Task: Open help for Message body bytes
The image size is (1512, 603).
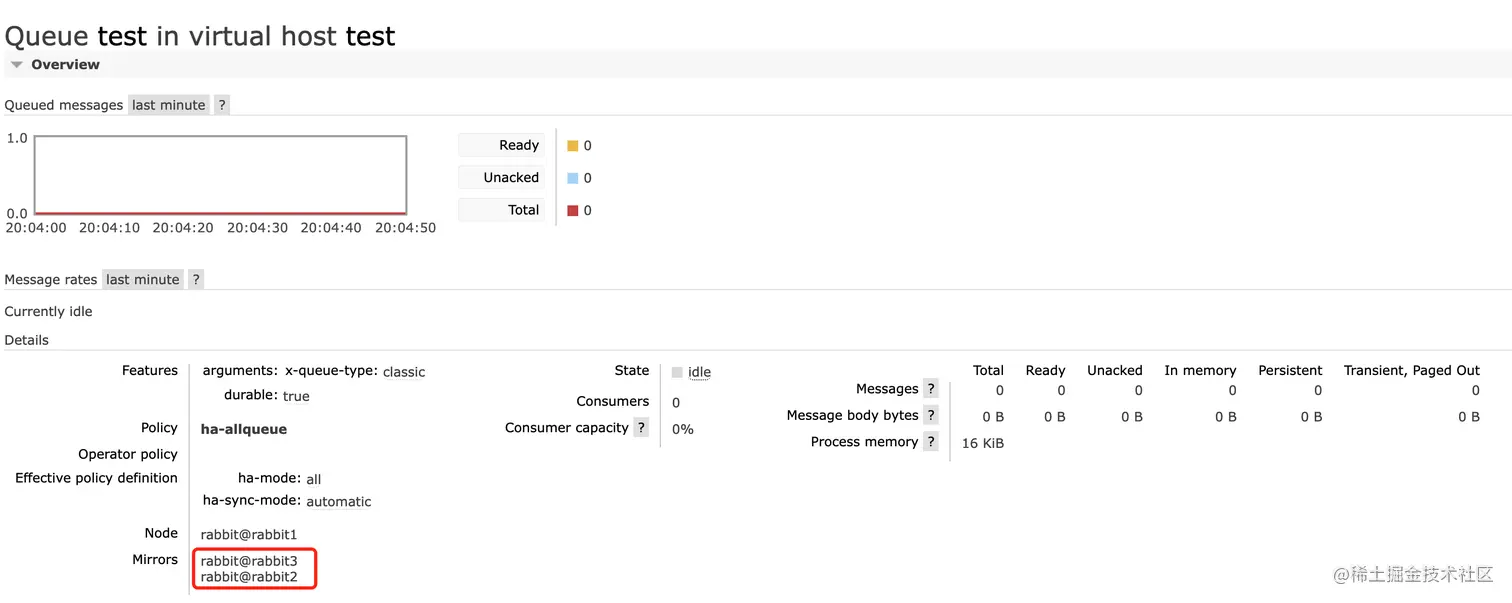Action: pos(931,415)
